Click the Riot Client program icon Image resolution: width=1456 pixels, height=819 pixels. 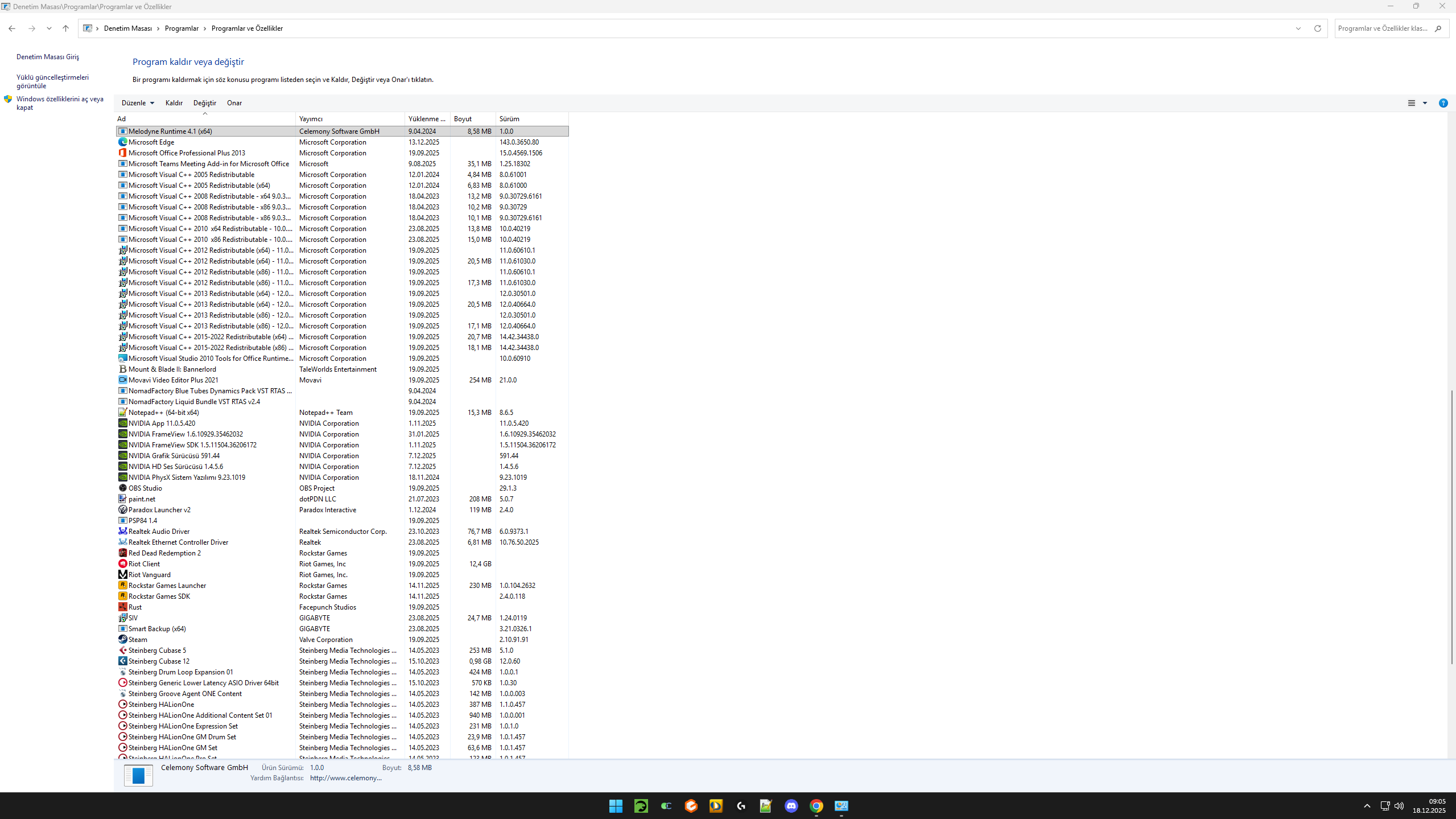[x=122, y=564]
